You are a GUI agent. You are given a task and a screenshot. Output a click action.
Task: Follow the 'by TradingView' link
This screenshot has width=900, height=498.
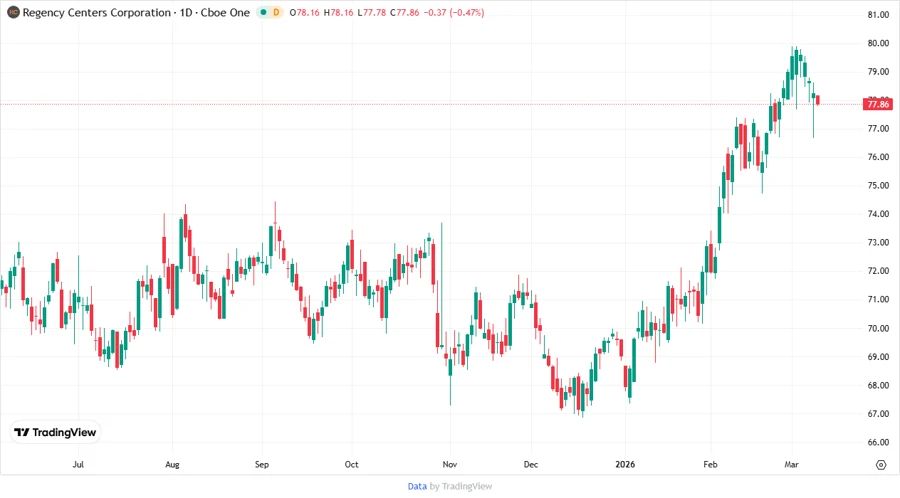pyautogui.click(x=461, y=487)
